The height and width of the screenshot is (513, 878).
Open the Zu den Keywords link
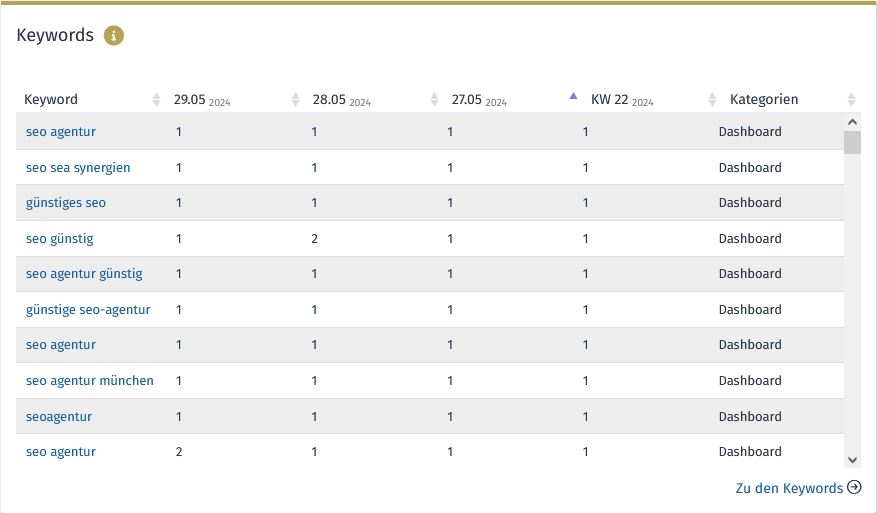coord(789,488)
